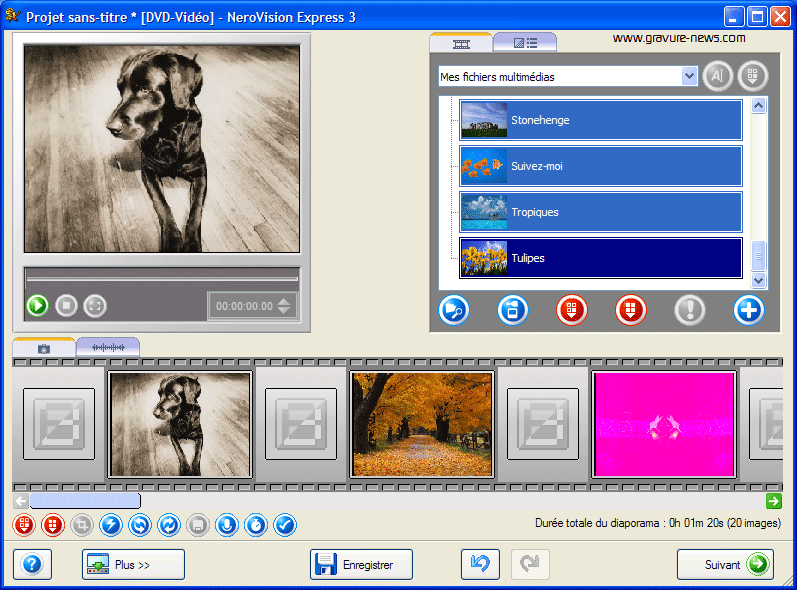
Task: Click the gray disk icon below filmstrip
Action: click(198, 525)
